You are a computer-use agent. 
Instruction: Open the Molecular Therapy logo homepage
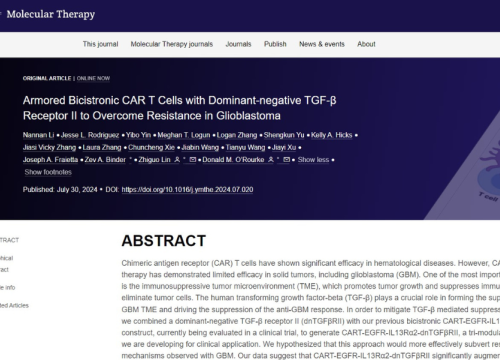pyautogui.click(x=51, y=14)
